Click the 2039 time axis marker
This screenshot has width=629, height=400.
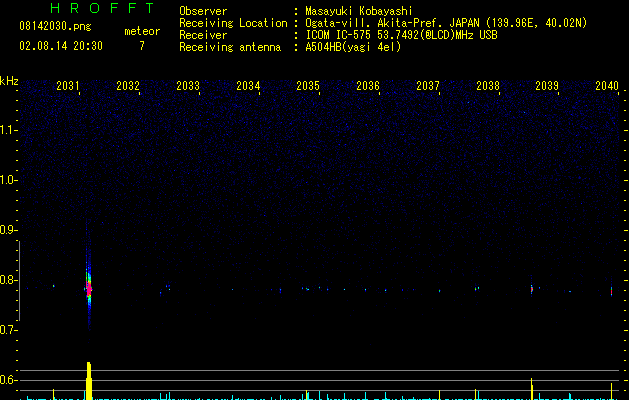pos(547,86)
